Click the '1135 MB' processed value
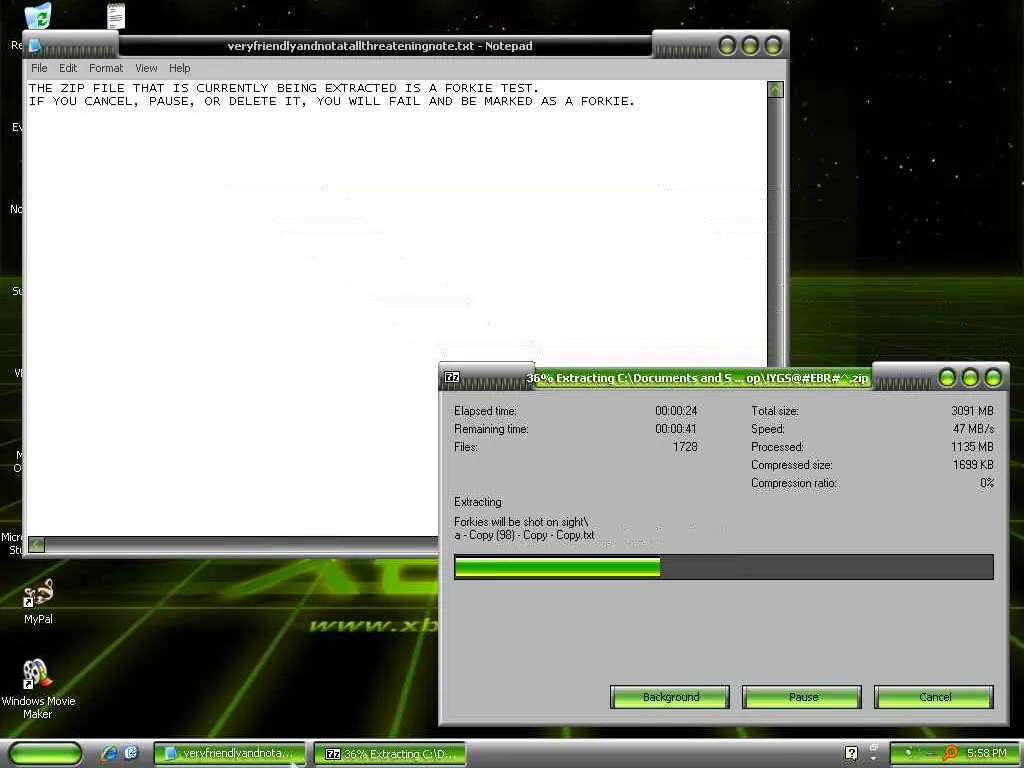Screen dimensions: 1024x768 coord(972,447)
